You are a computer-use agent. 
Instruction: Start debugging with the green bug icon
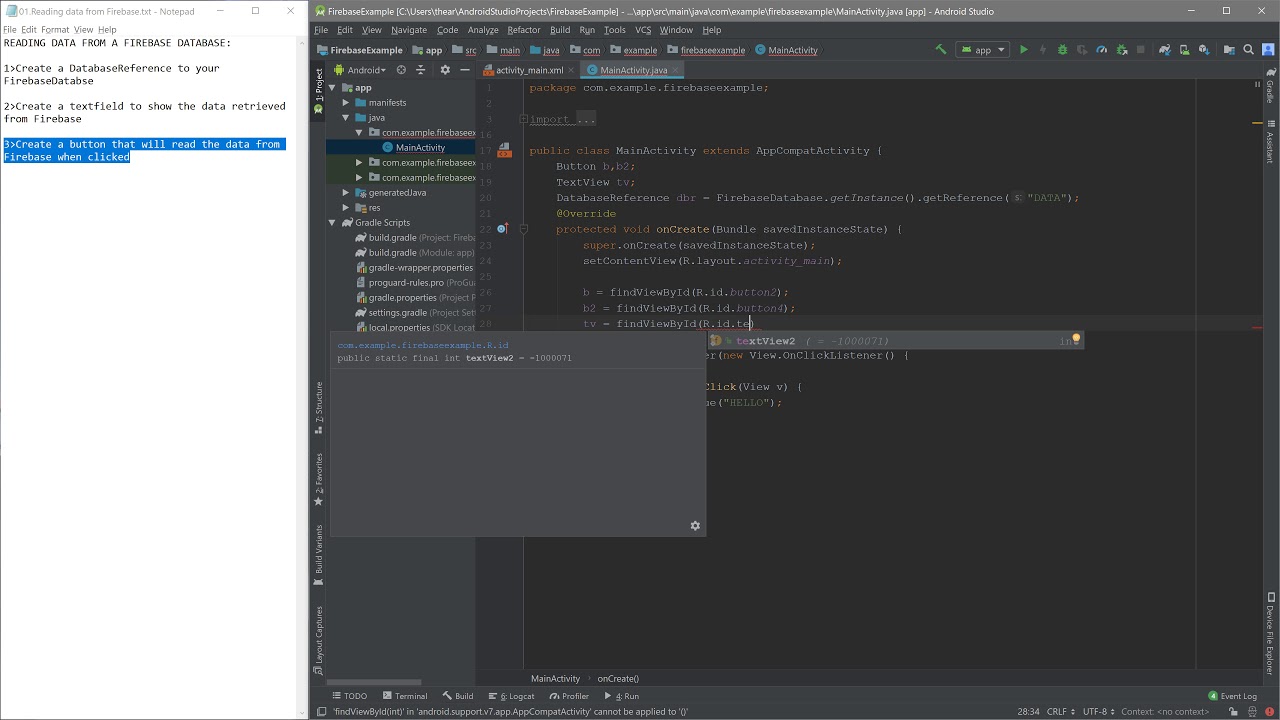(x=1062, y=49)
